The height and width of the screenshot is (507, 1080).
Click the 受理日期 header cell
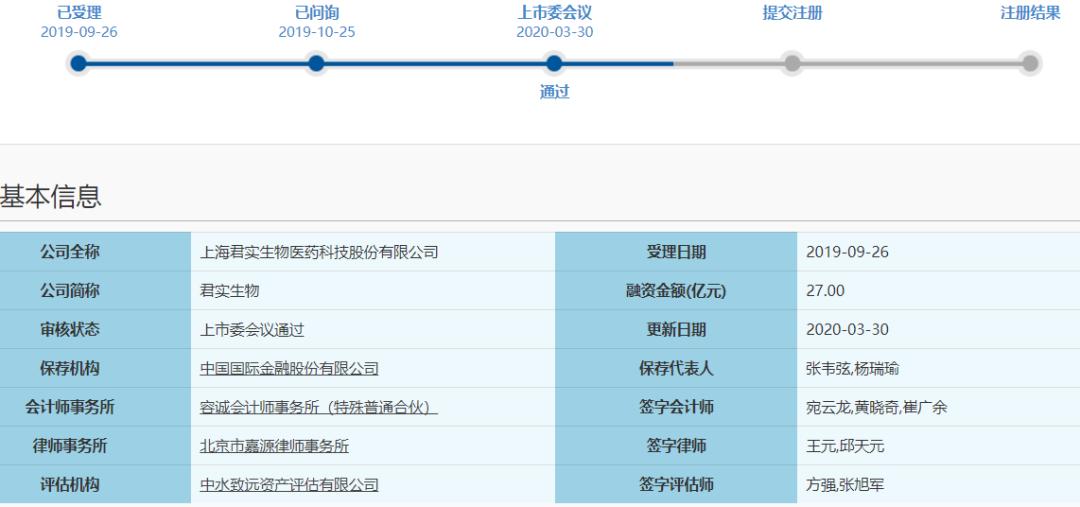pos(676,252)
